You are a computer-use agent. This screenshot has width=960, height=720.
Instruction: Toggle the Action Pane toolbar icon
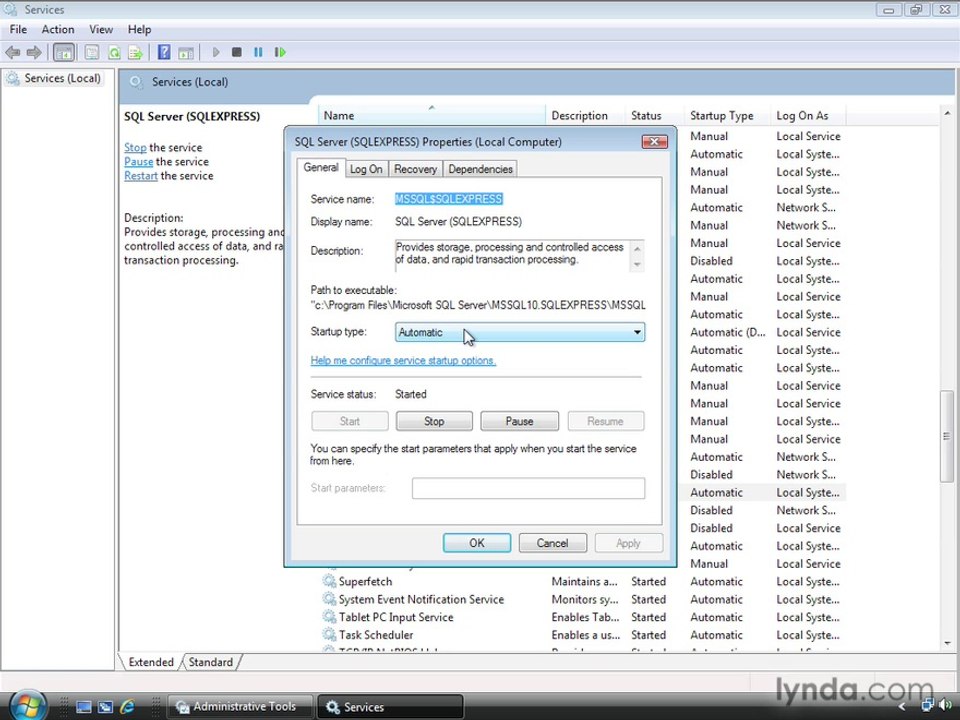tap(186, 53)
